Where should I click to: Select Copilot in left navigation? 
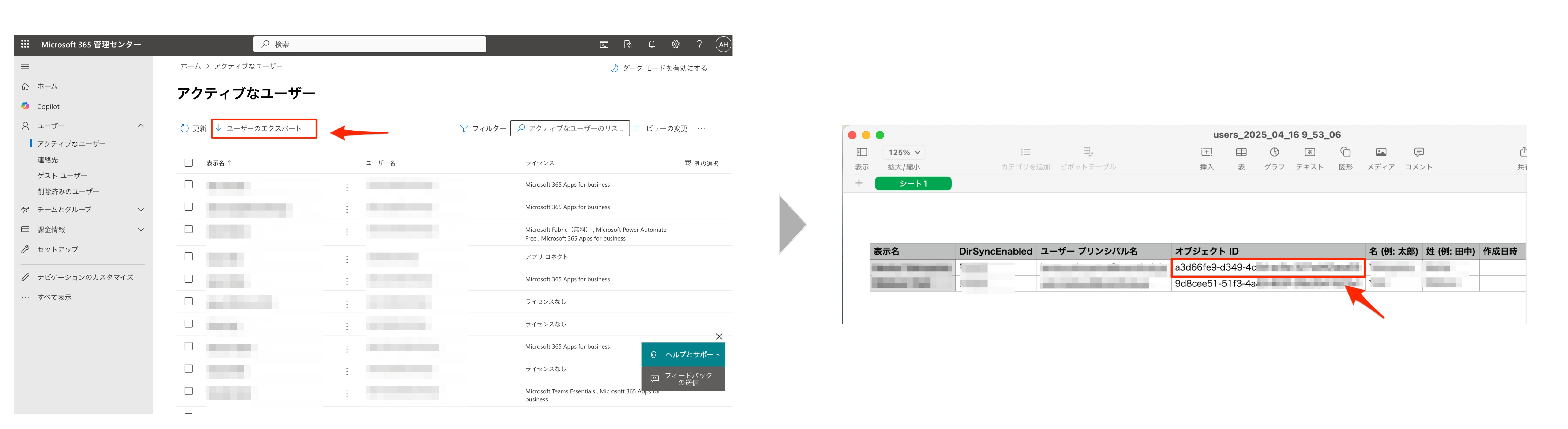[48, 106]
